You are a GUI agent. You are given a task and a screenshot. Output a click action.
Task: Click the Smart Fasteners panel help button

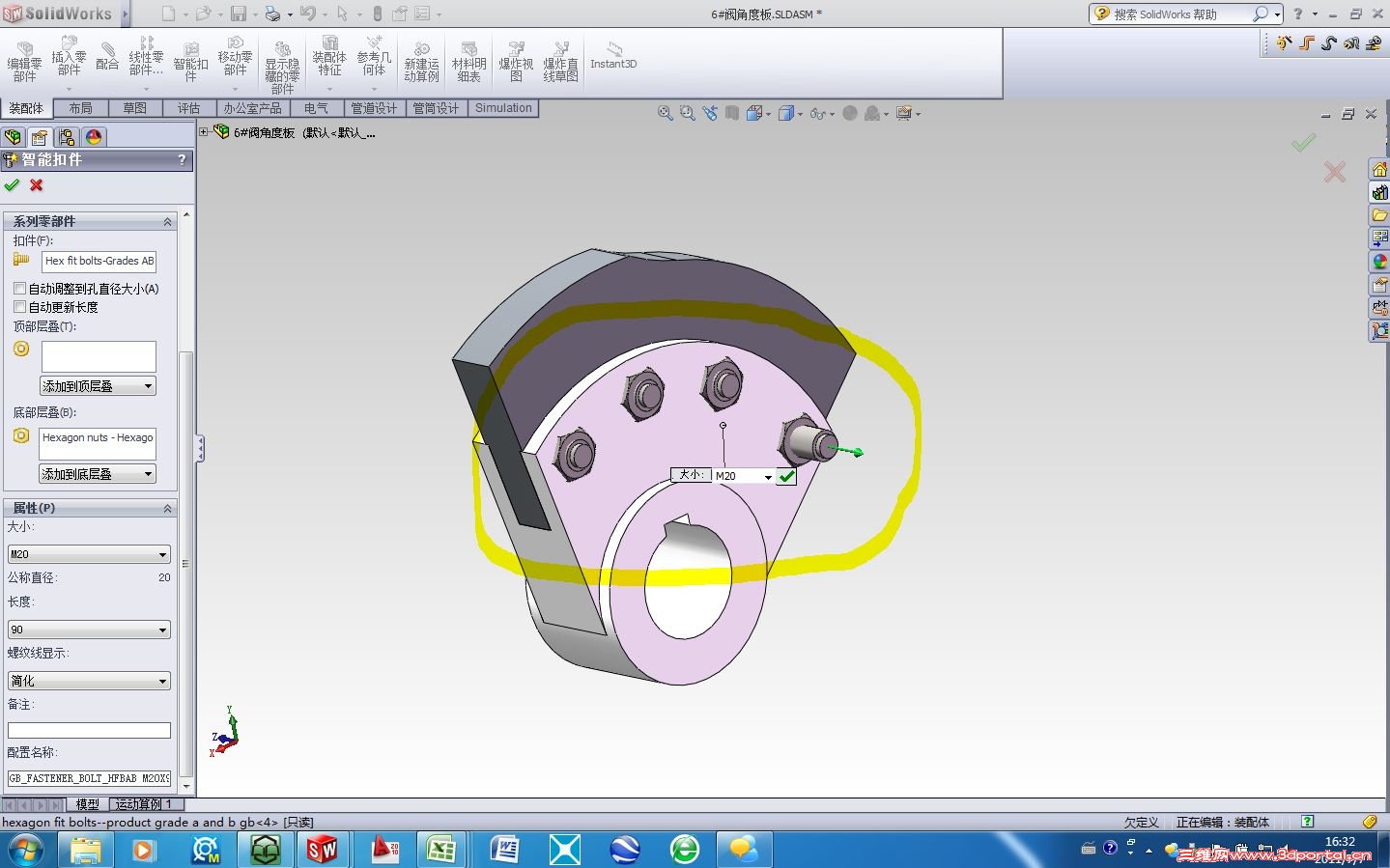point(182,160)
